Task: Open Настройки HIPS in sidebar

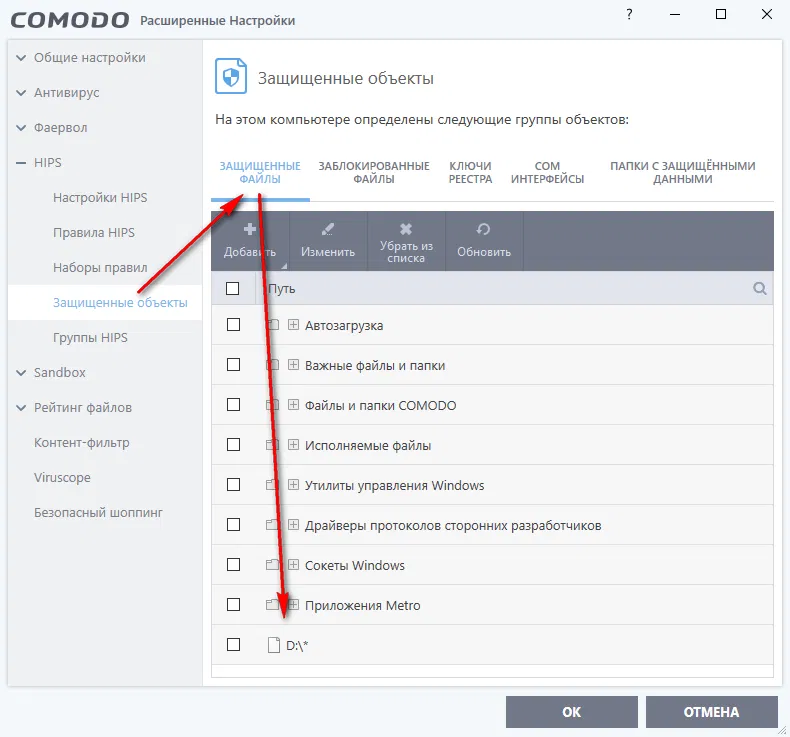Action: [100, 197]
